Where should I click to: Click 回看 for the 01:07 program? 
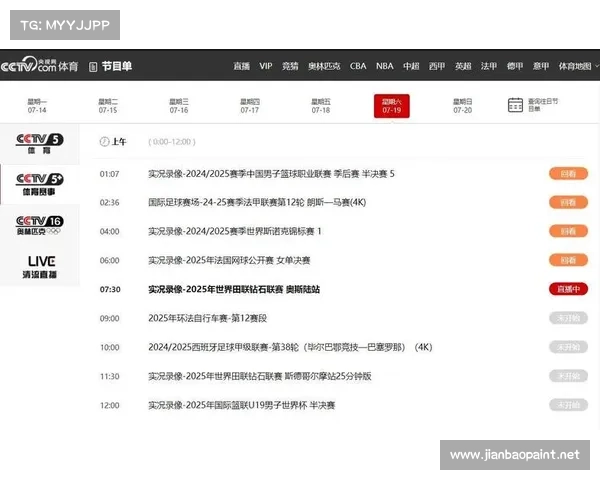point(568,174)
